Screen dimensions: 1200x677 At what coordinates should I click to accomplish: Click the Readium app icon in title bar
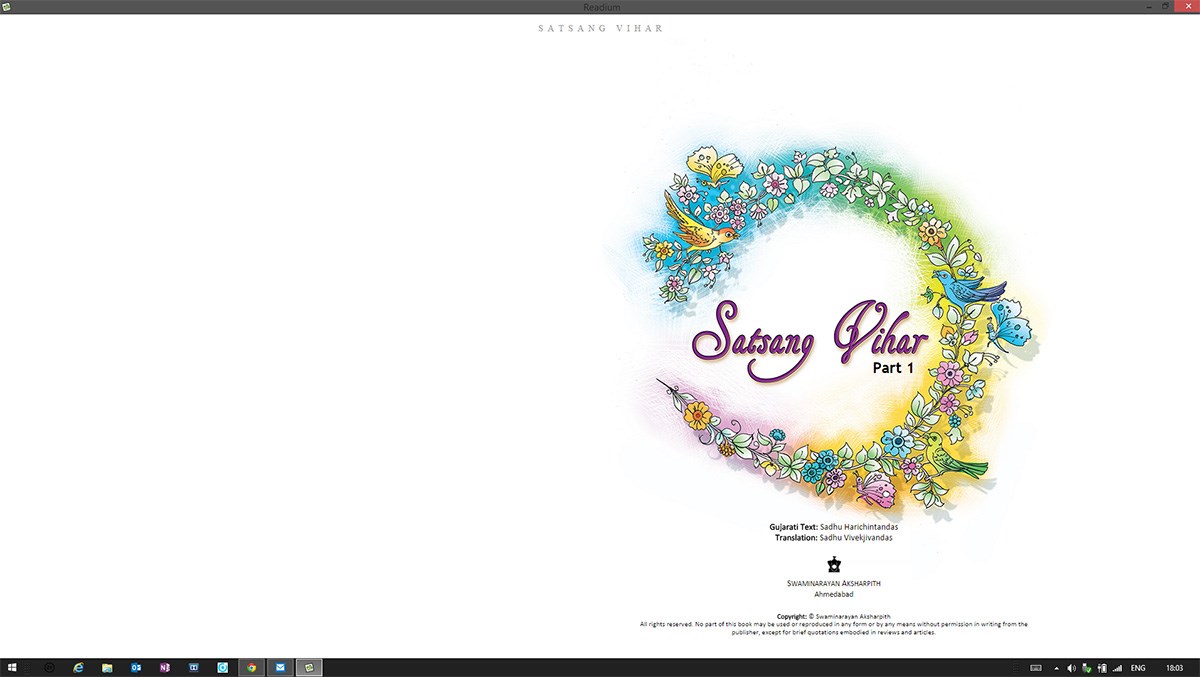[x=6, y=6]
